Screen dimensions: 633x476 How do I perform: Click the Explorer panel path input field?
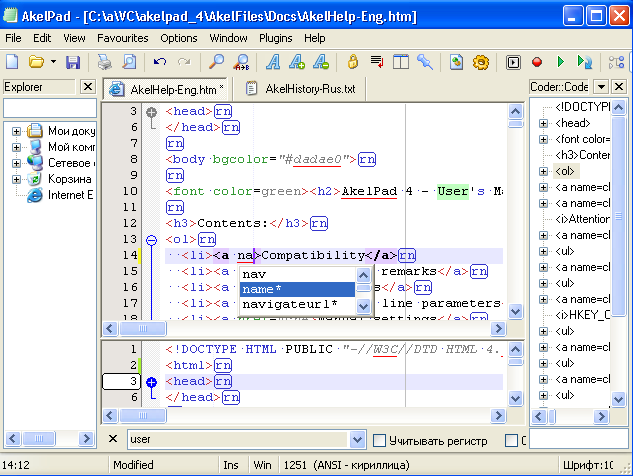coord(50,109)
